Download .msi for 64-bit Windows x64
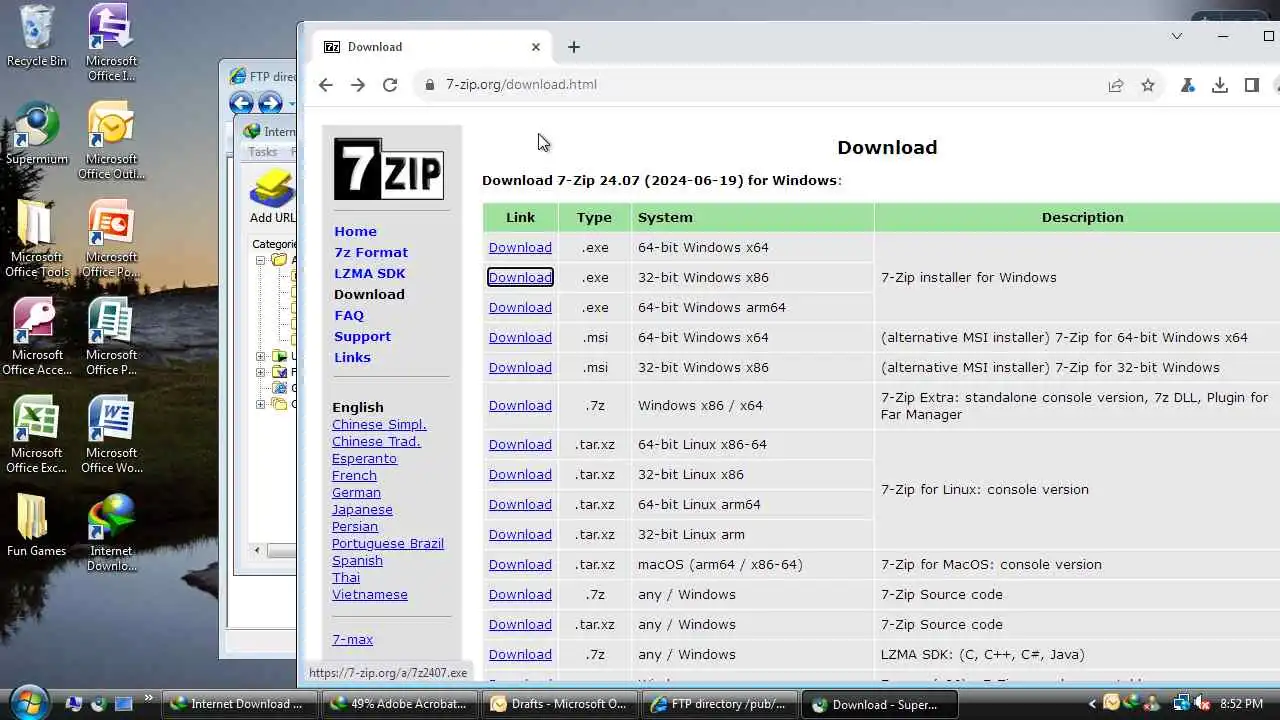 coord(520,337)
